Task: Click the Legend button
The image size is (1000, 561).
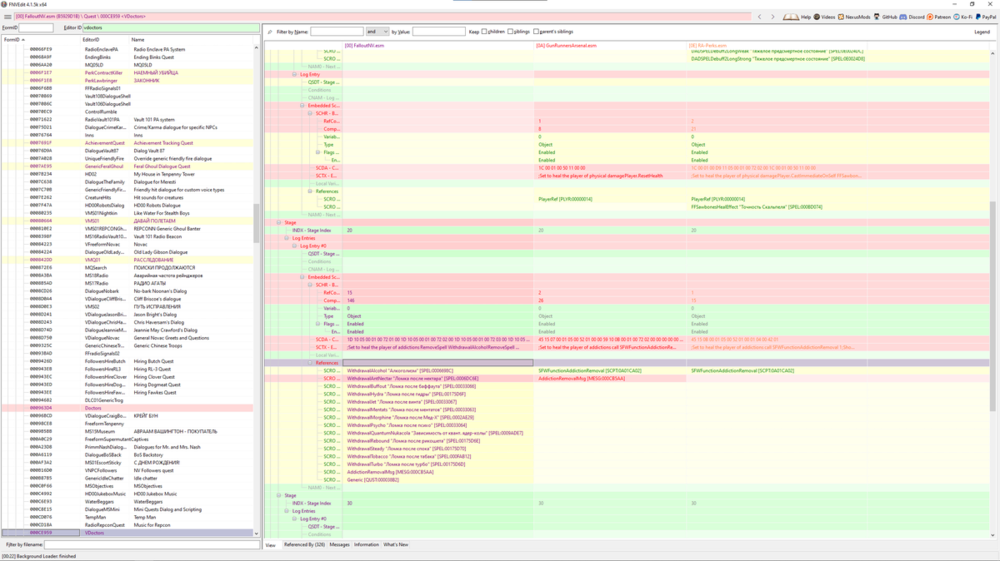Action: point(982,31)
